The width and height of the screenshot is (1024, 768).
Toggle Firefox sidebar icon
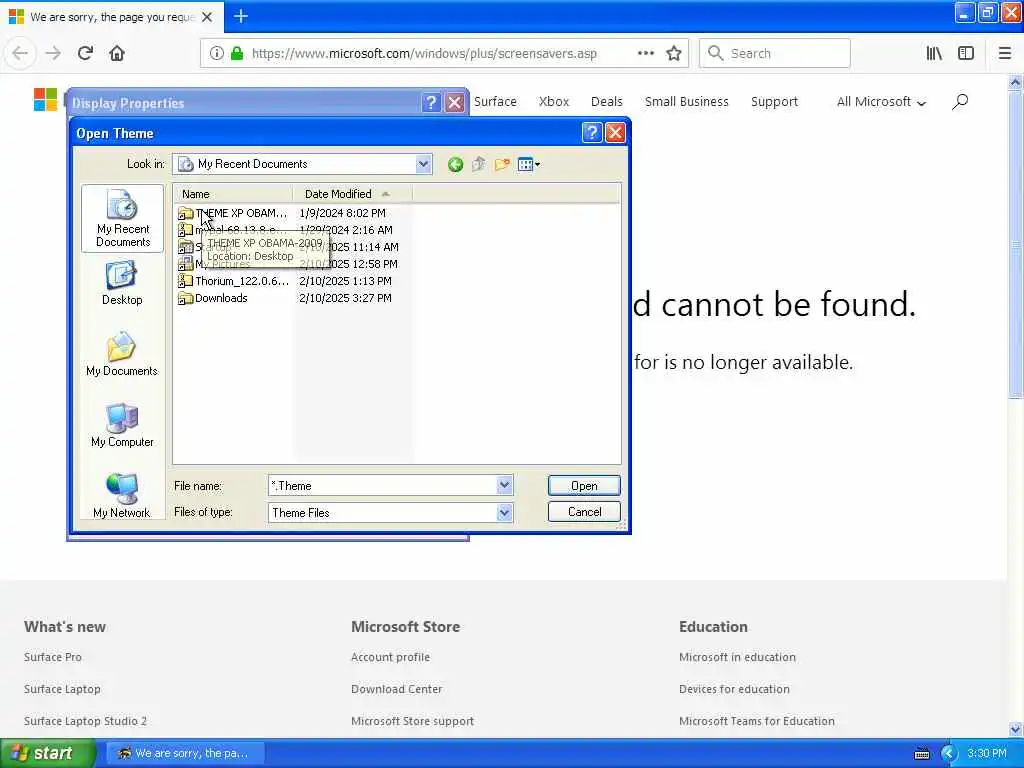pyautogui.click(x=966, y=53)
